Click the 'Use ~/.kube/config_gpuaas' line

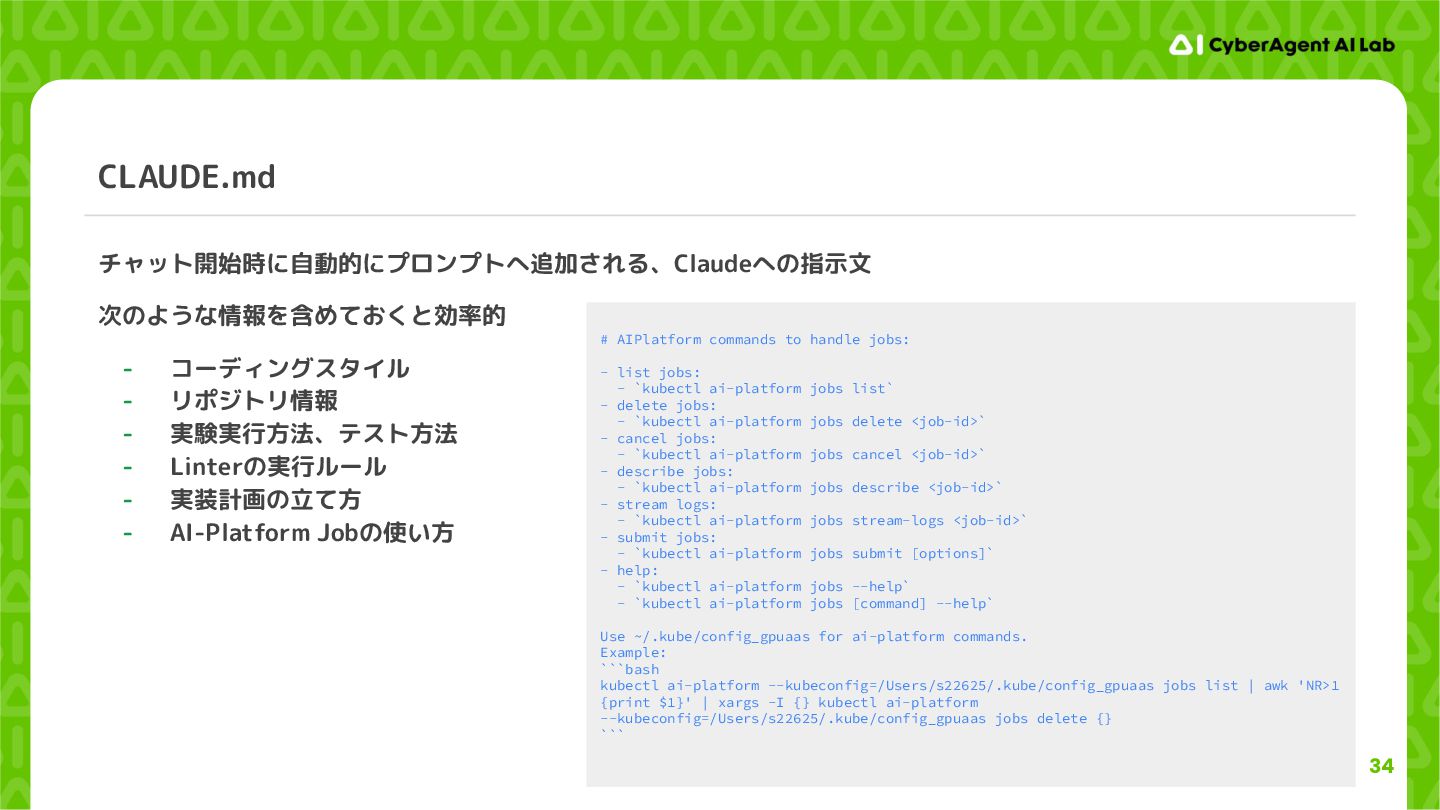pos(813,637)
